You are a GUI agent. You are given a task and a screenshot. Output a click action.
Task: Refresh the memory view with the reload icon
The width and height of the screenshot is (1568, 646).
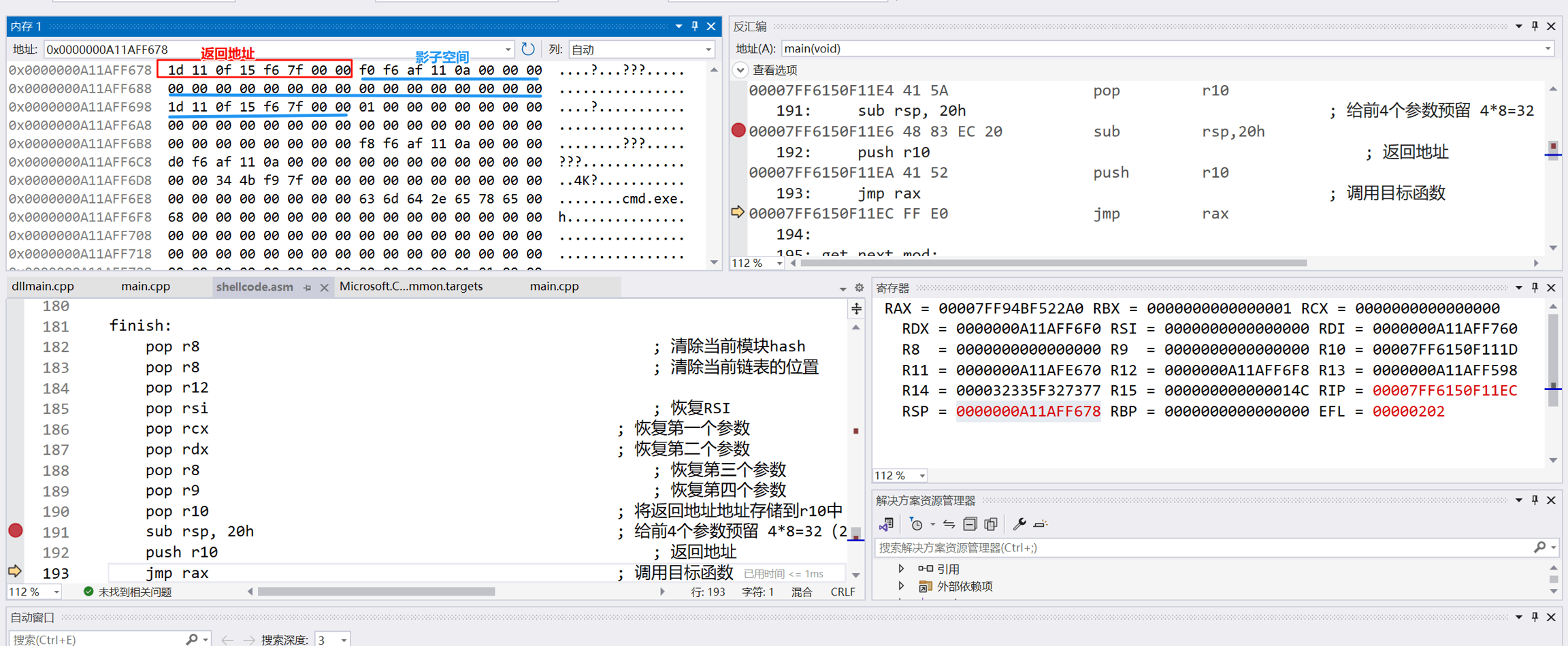[x=527, y=49]
